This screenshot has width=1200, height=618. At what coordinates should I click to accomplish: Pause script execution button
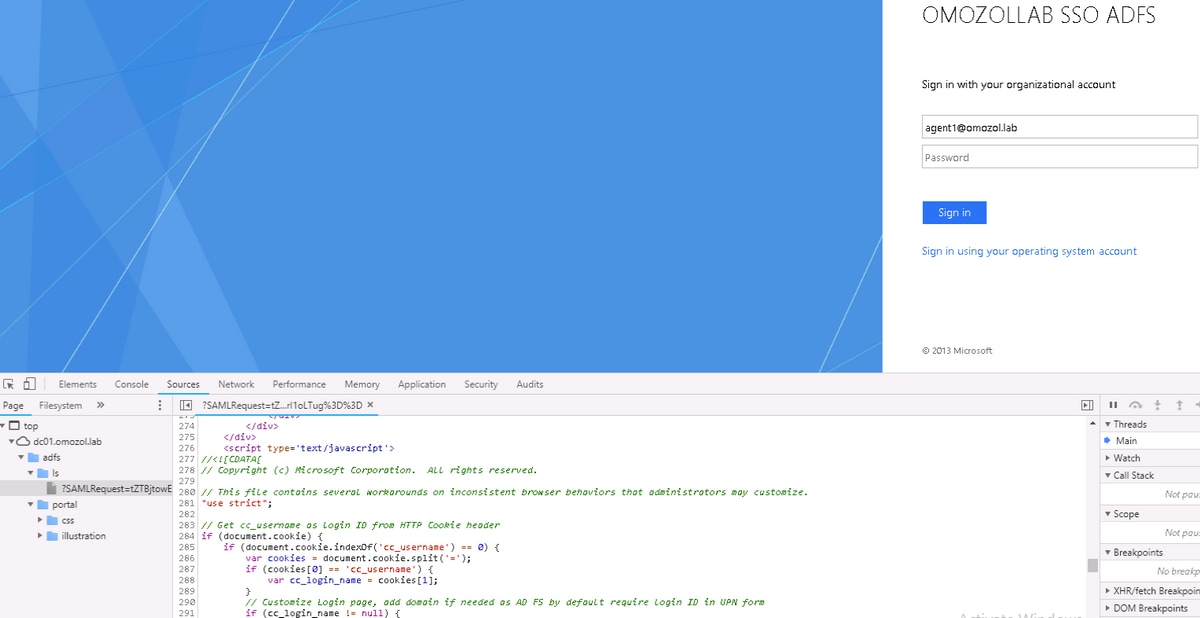click(x=1113, y=405)
